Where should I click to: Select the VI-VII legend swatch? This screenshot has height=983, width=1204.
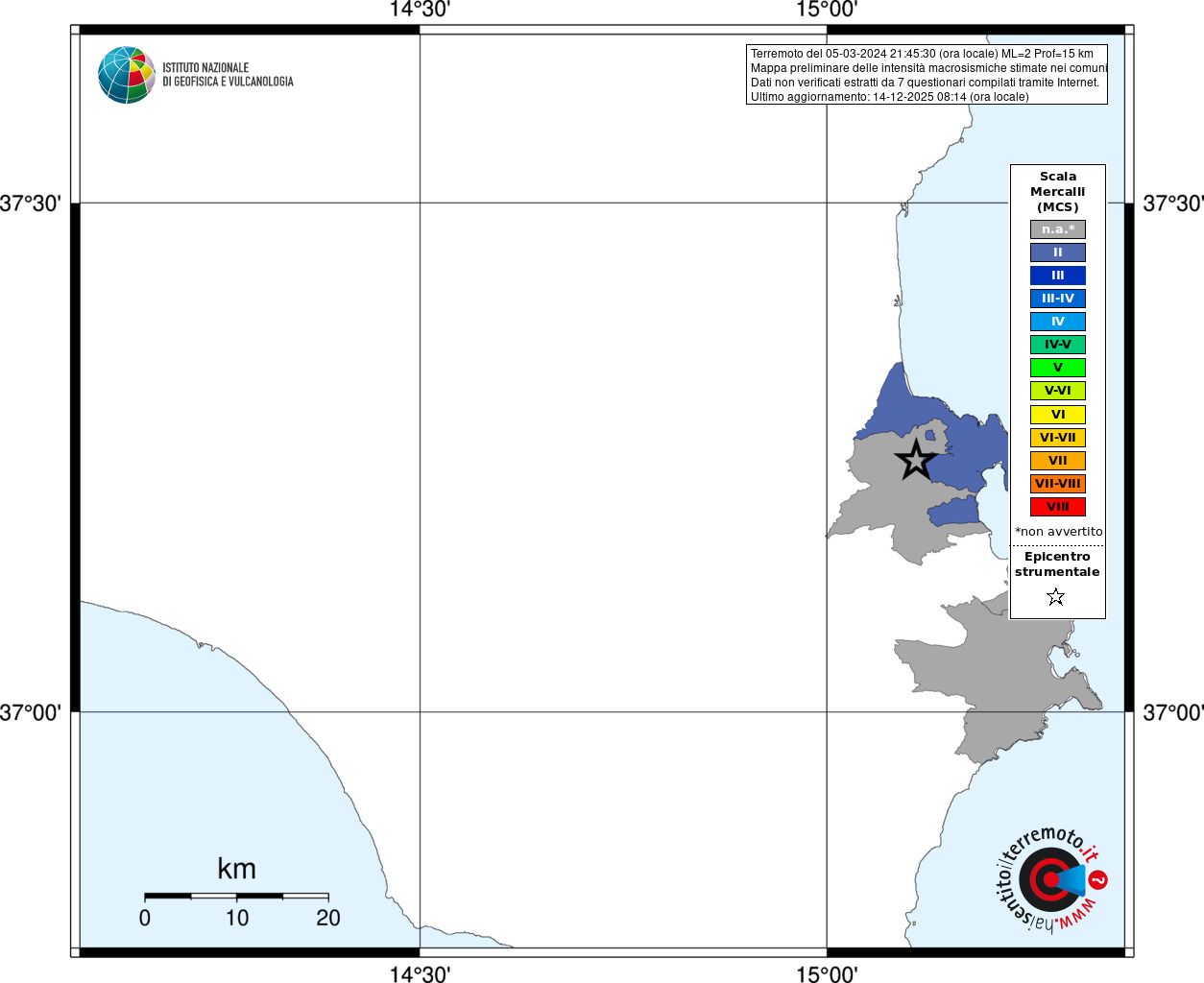click(x=1058, y=438)
